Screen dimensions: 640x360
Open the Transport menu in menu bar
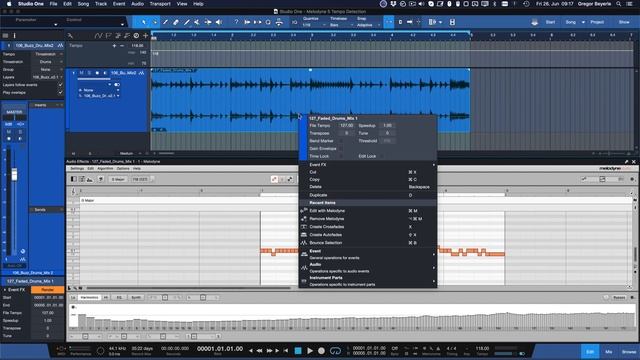(160, 4)
